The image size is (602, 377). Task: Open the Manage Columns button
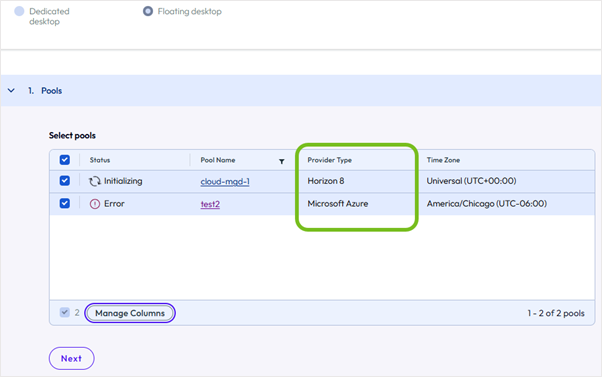(x=130, y=313)
